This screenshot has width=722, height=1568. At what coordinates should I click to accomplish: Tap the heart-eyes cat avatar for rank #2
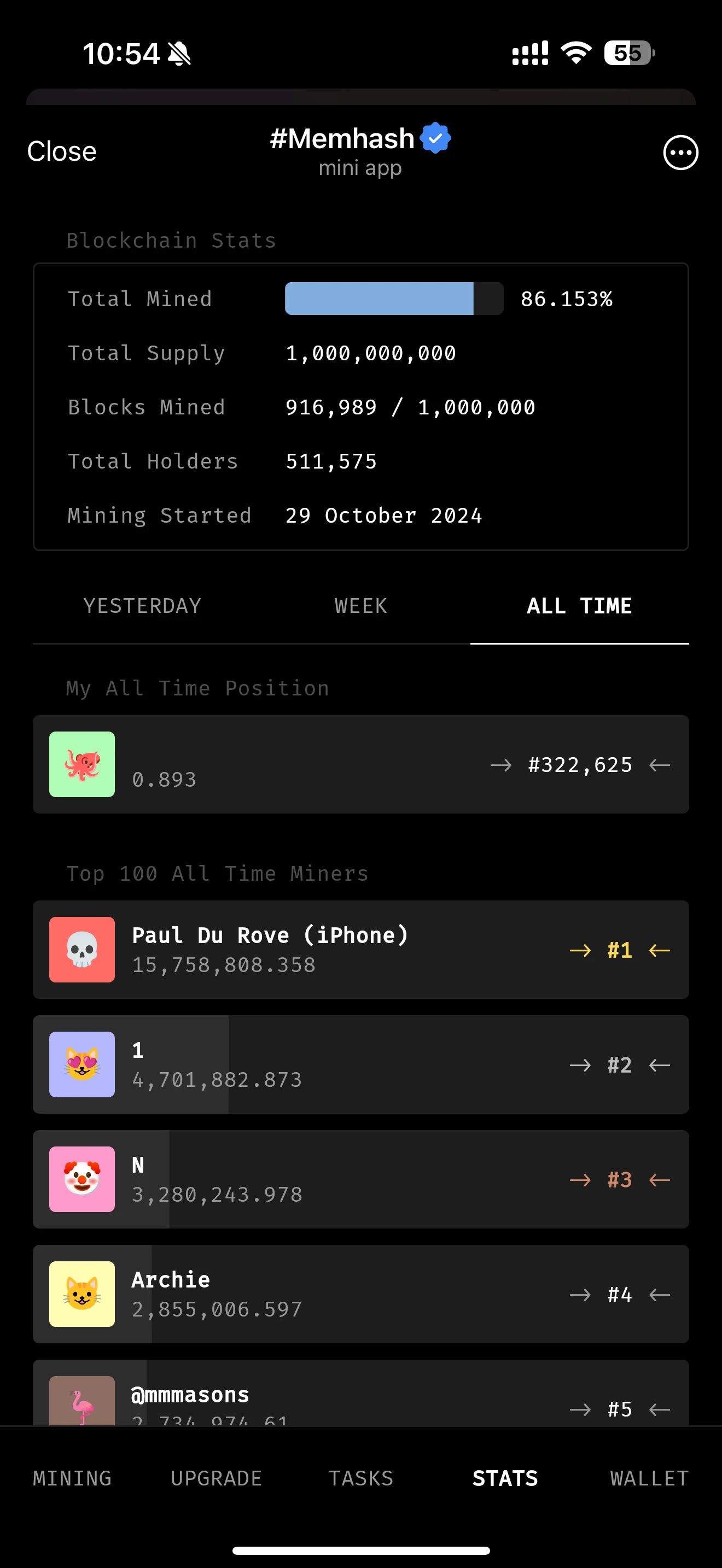point(82,1064)
